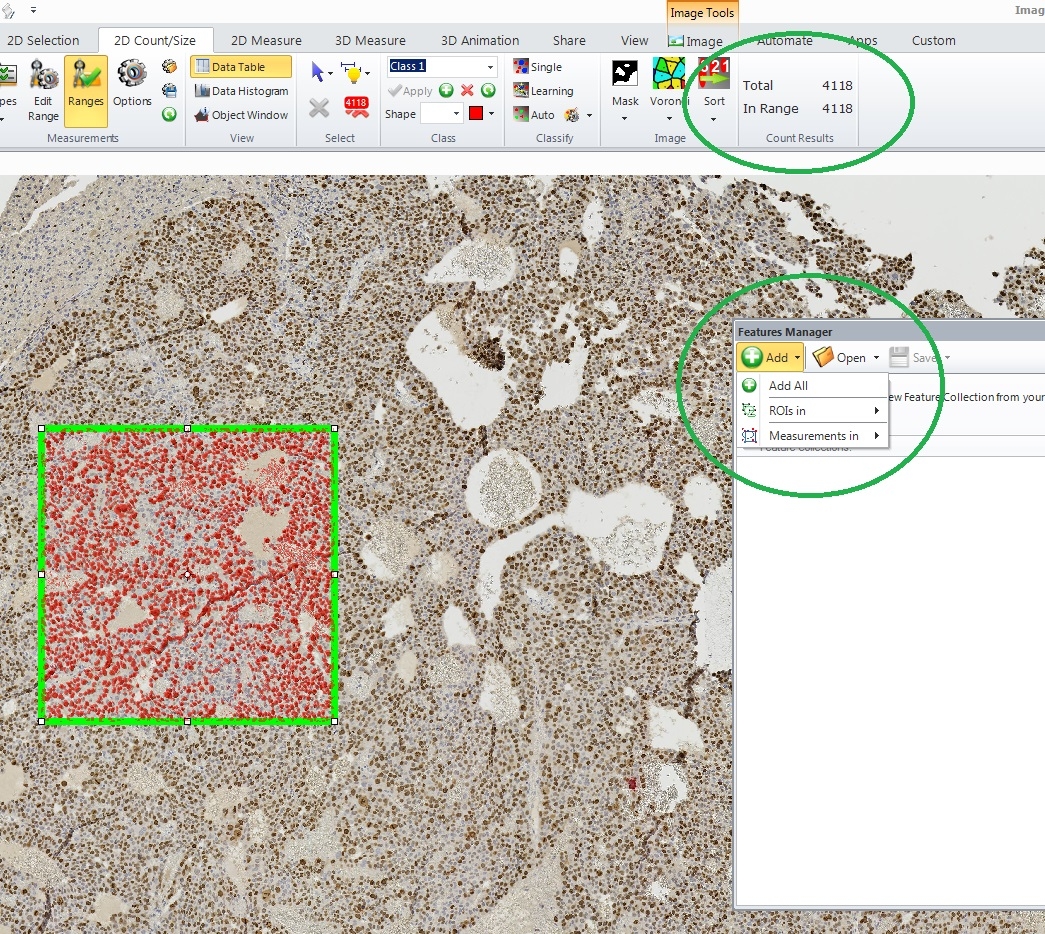
Task: Click the In Range count value 4118
Action: (x=837, y=108)
